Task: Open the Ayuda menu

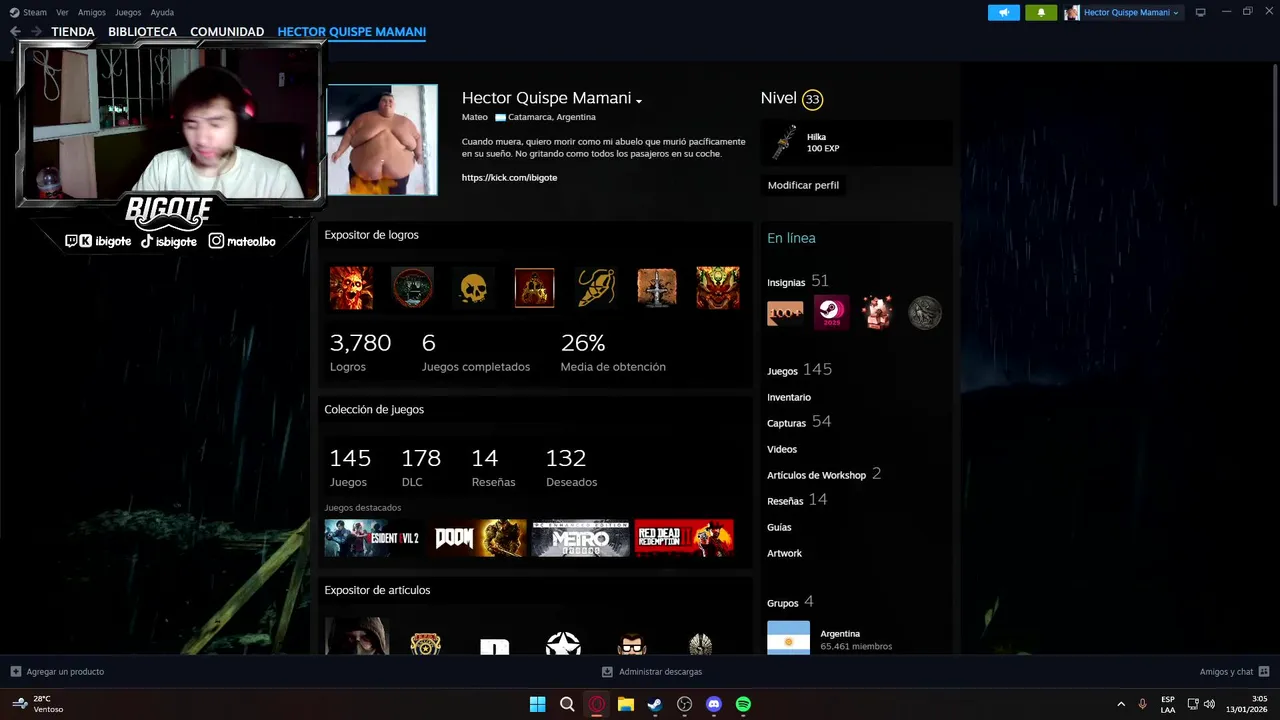Action: point(162,12)
